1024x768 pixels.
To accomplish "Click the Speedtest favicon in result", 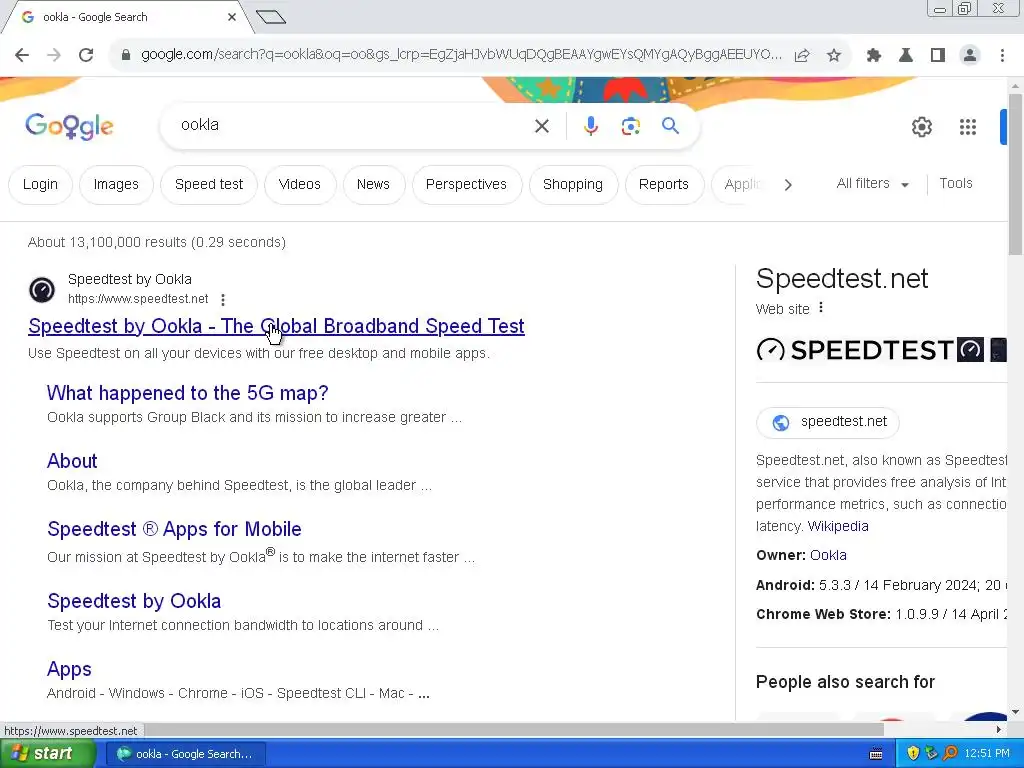I will (x=42, y=289).
